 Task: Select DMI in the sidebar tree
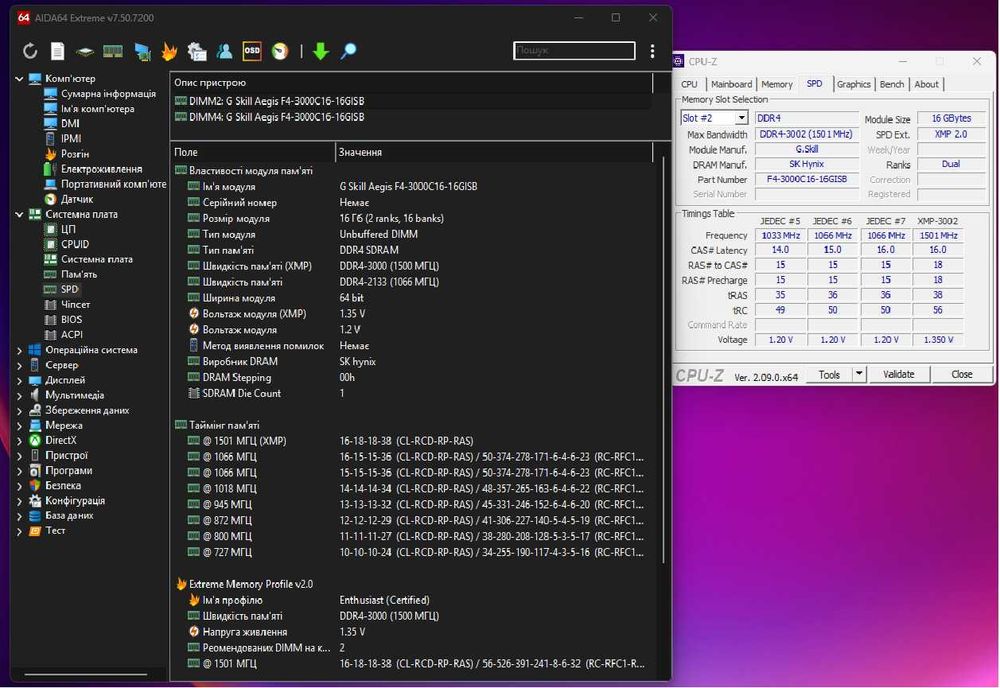point(70,124)
